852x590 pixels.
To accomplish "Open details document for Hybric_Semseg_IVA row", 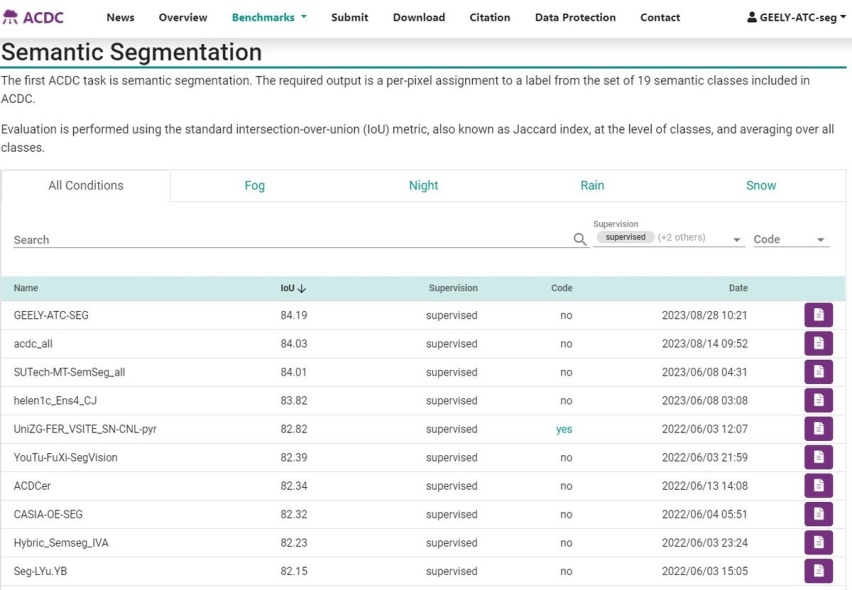I will [818, 543].
